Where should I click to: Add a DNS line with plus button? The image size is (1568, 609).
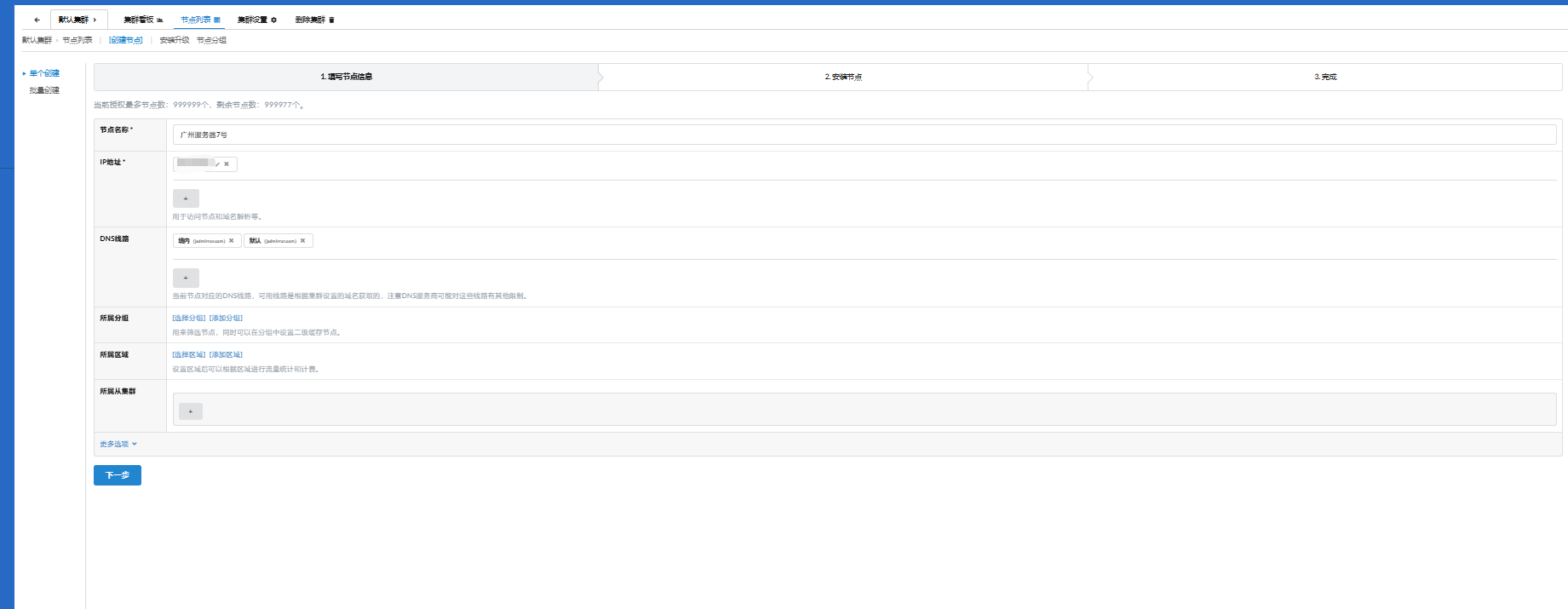(x=186, y=278)
